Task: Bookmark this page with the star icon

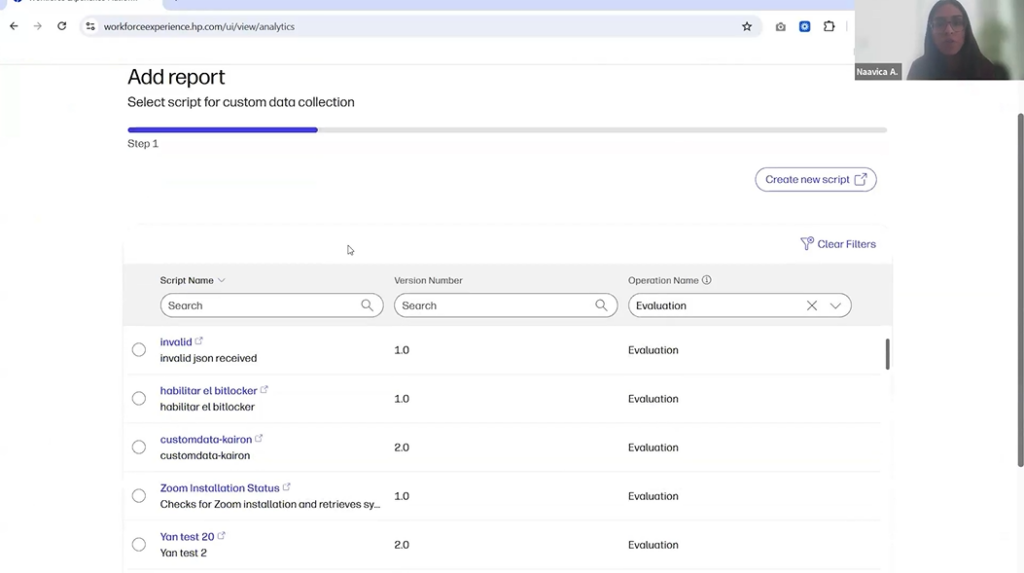Action: coord(746,27)
